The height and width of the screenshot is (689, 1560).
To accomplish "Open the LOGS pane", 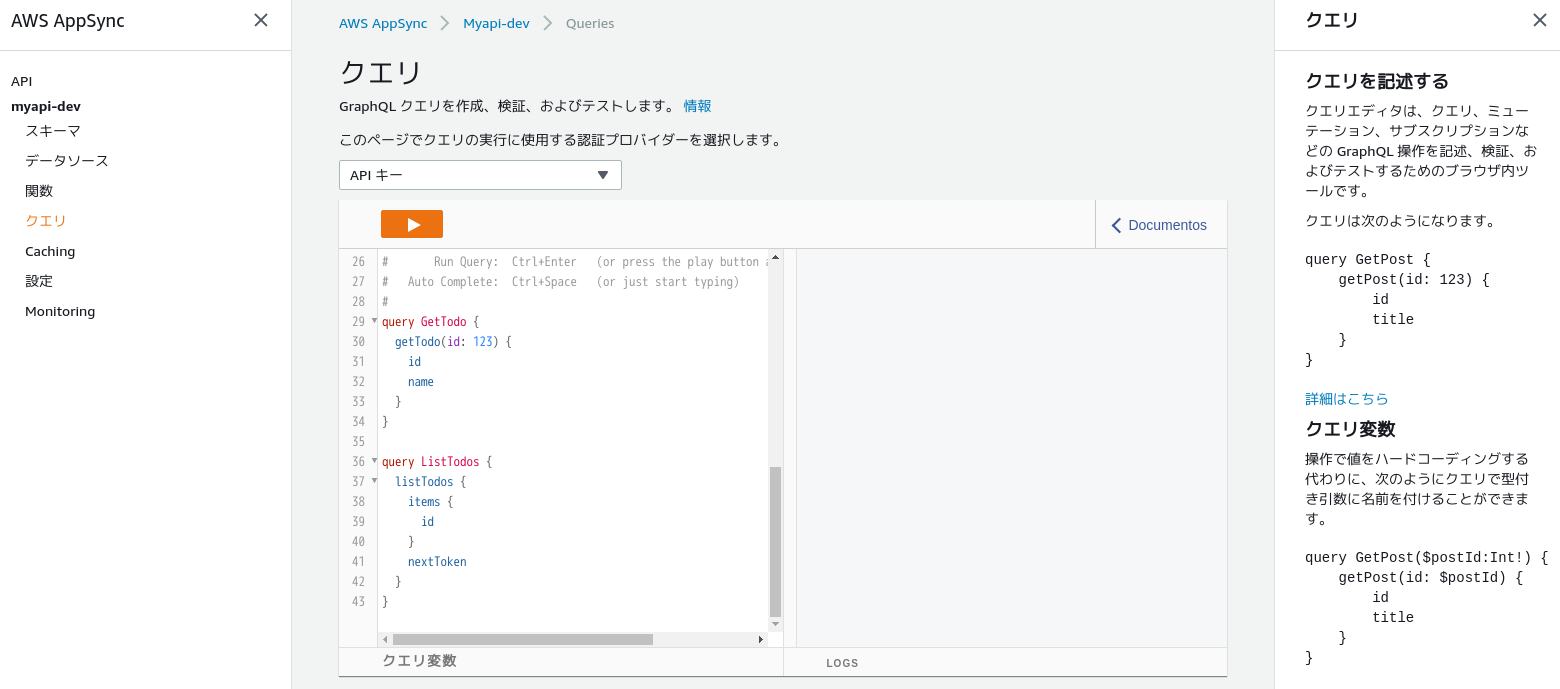I will coord(842,663).
